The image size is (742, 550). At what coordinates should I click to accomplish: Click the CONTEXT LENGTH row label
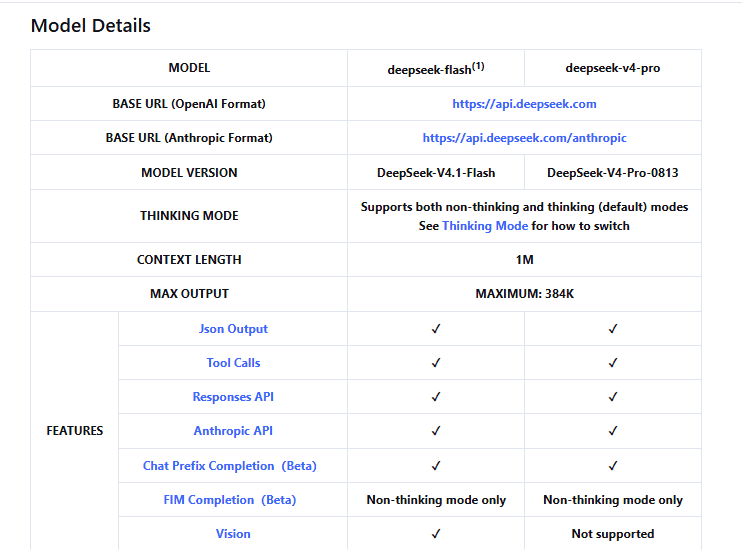189,259
